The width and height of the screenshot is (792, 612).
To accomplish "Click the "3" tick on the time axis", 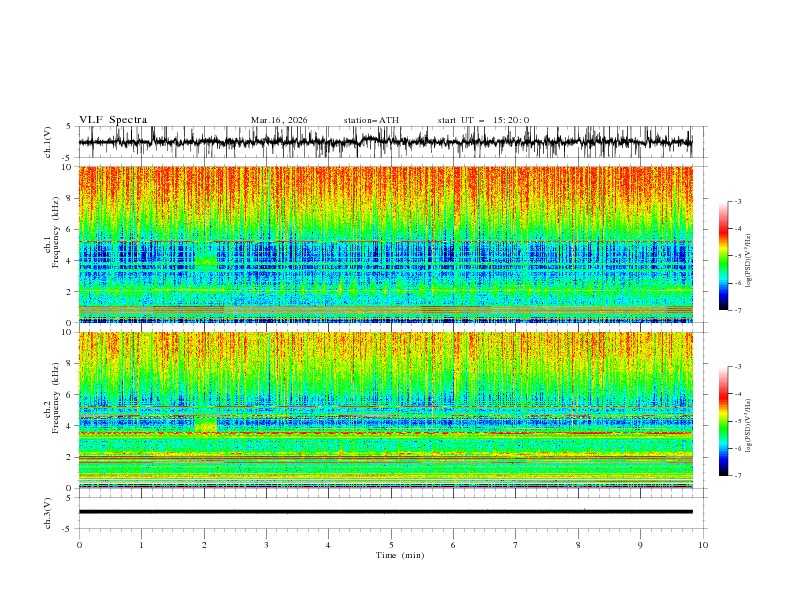I will pyautogui.click(x=266, y=545).
